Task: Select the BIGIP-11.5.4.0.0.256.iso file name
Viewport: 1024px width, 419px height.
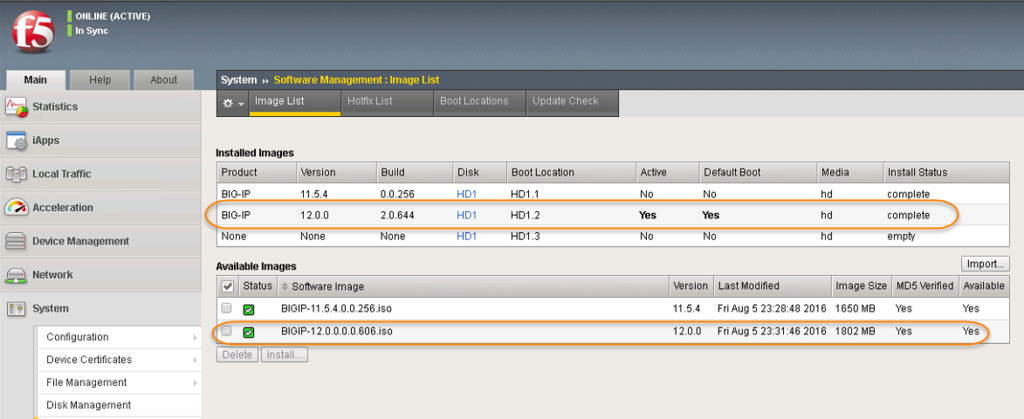Action: [337, 309]
